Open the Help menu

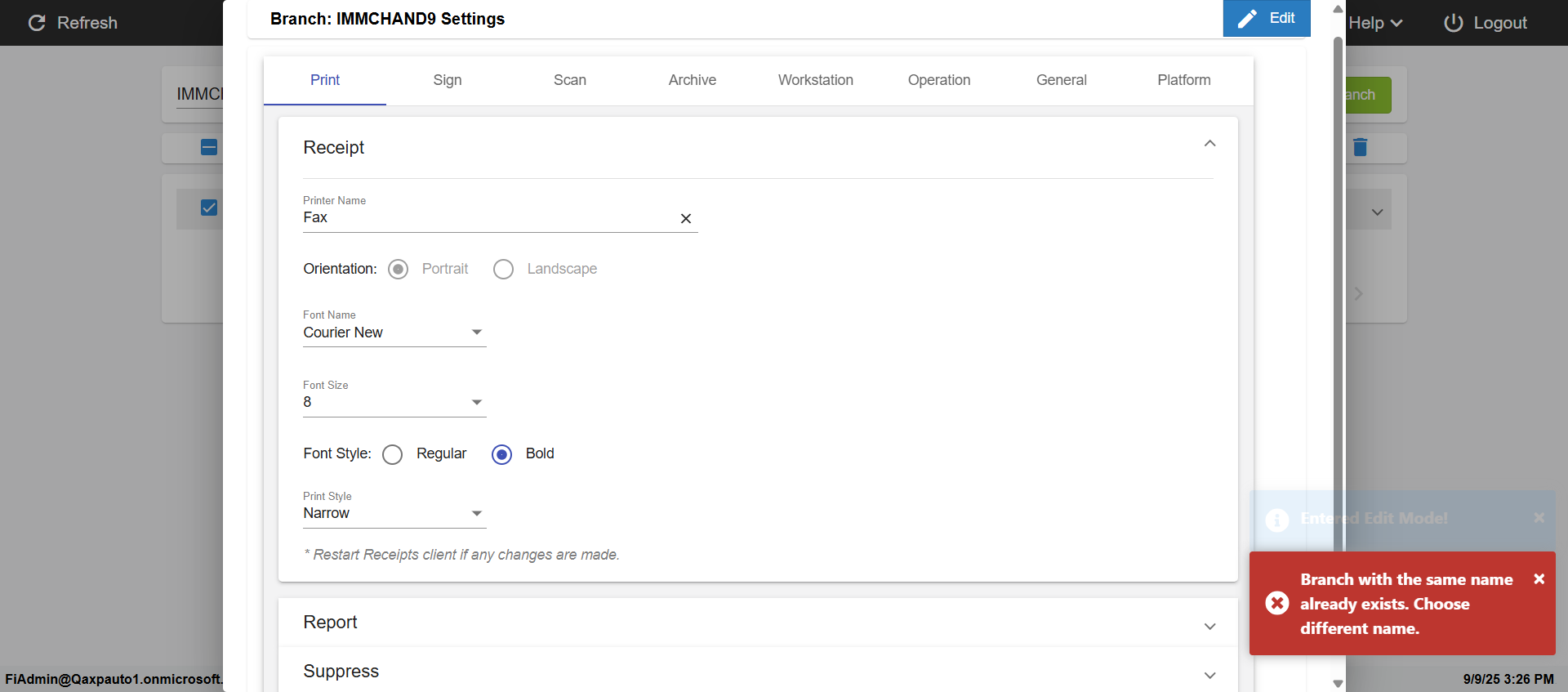[x=1375, y=23]
